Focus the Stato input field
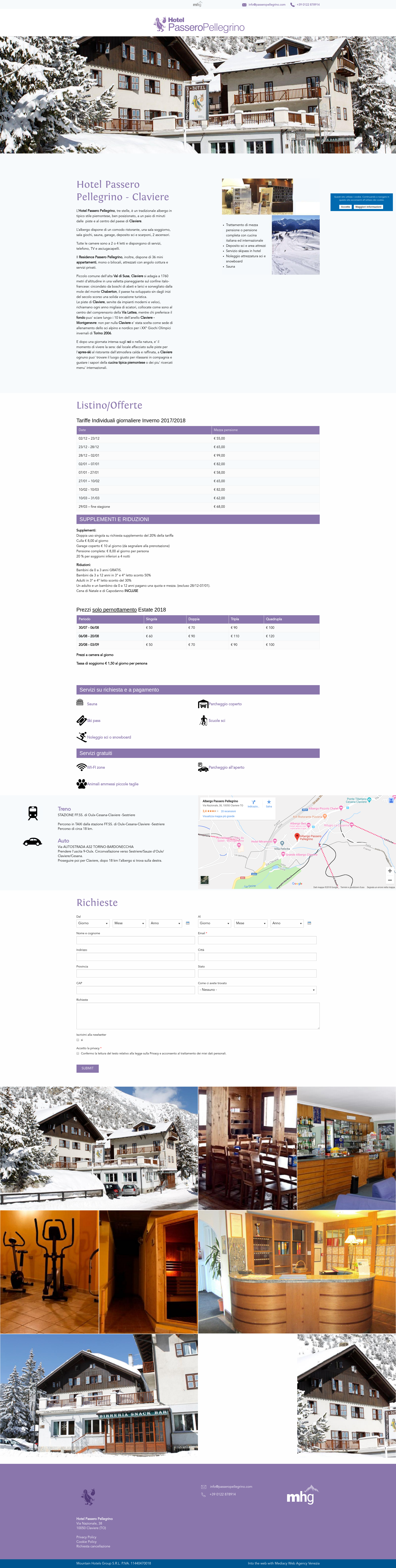The image size is (396, 1568). point(257,973)
